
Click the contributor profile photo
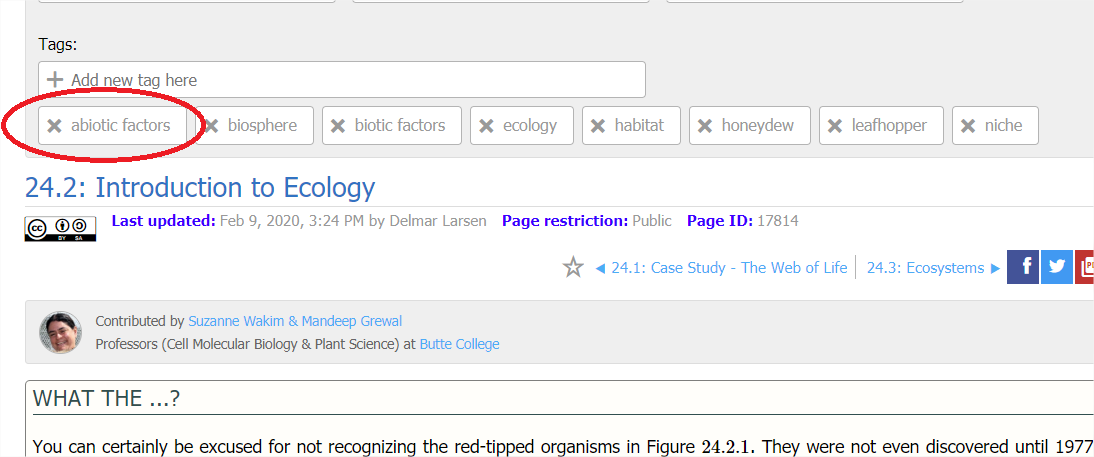60,332
